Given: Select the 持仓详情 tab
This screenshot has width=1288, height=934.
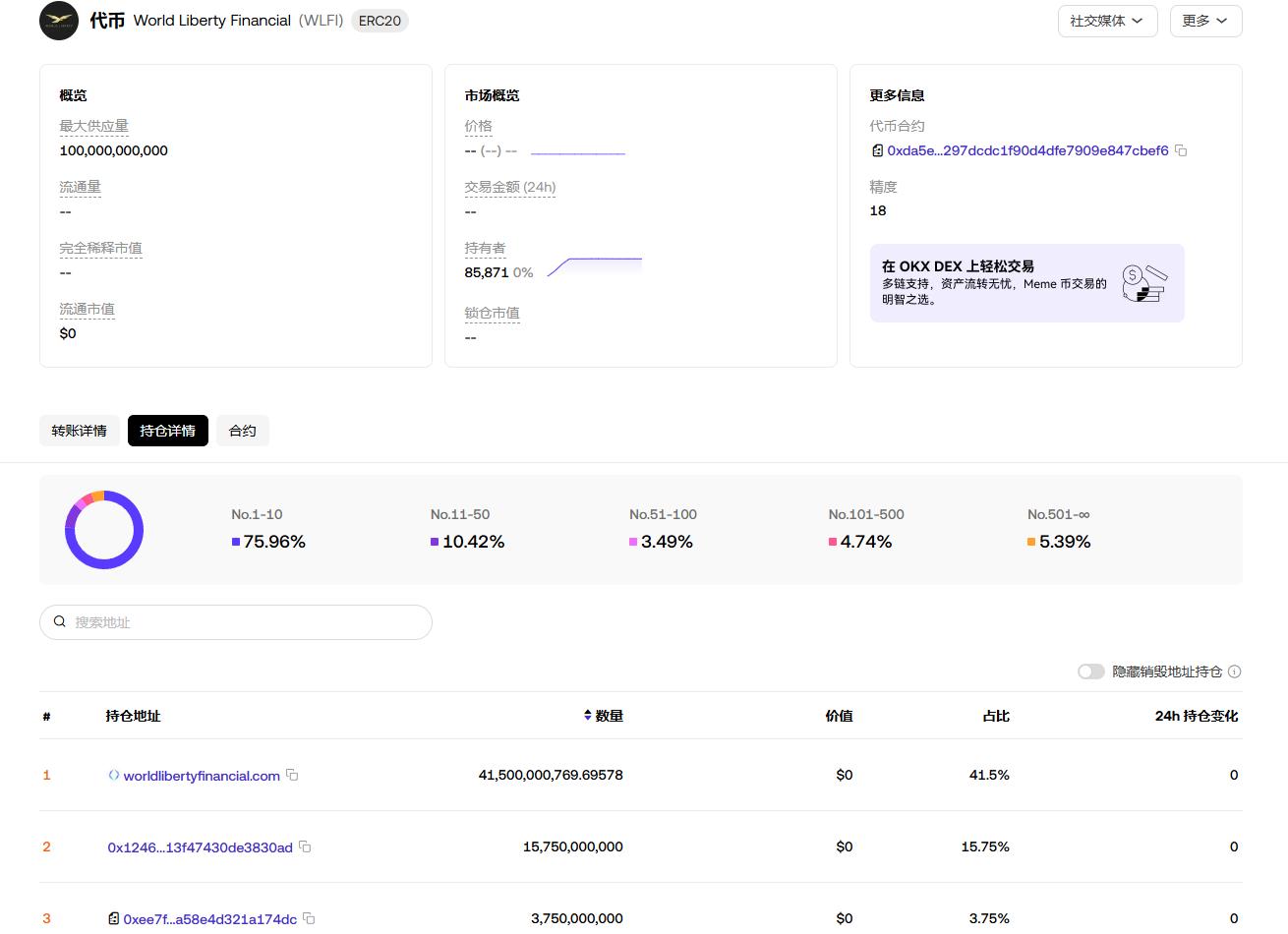Looking at the screenshot, I should pyautogui.click(x=168, y=431).
